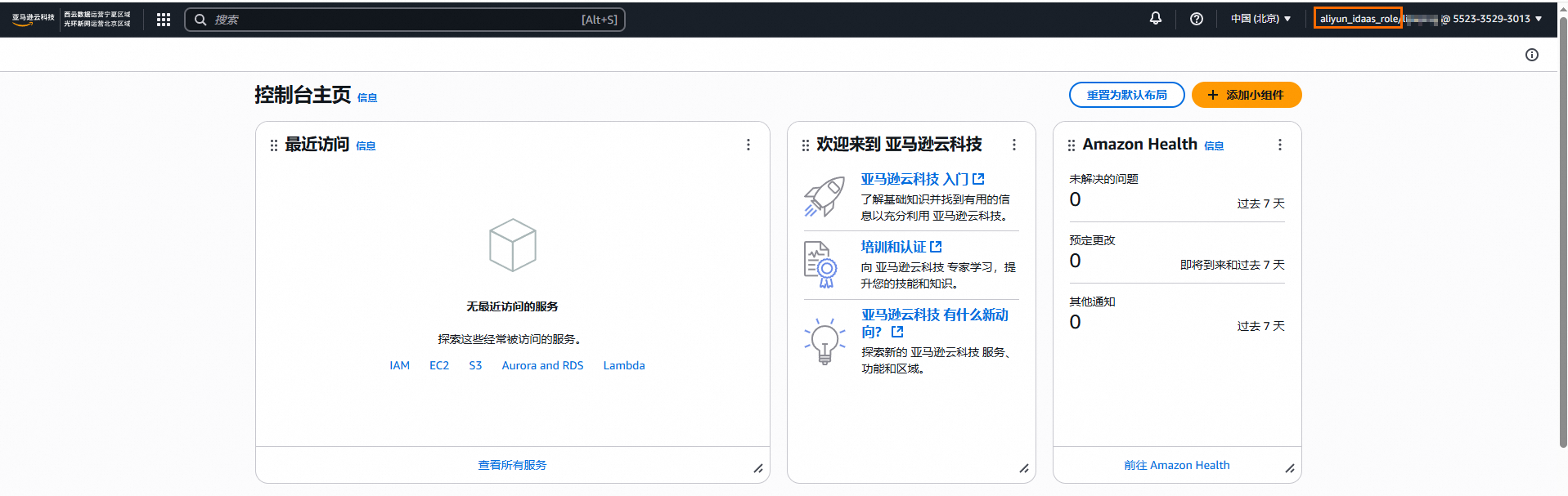Click the rocket getting-started icon
Viewport: 1568px width, 496px height.
tap(824, 197)
